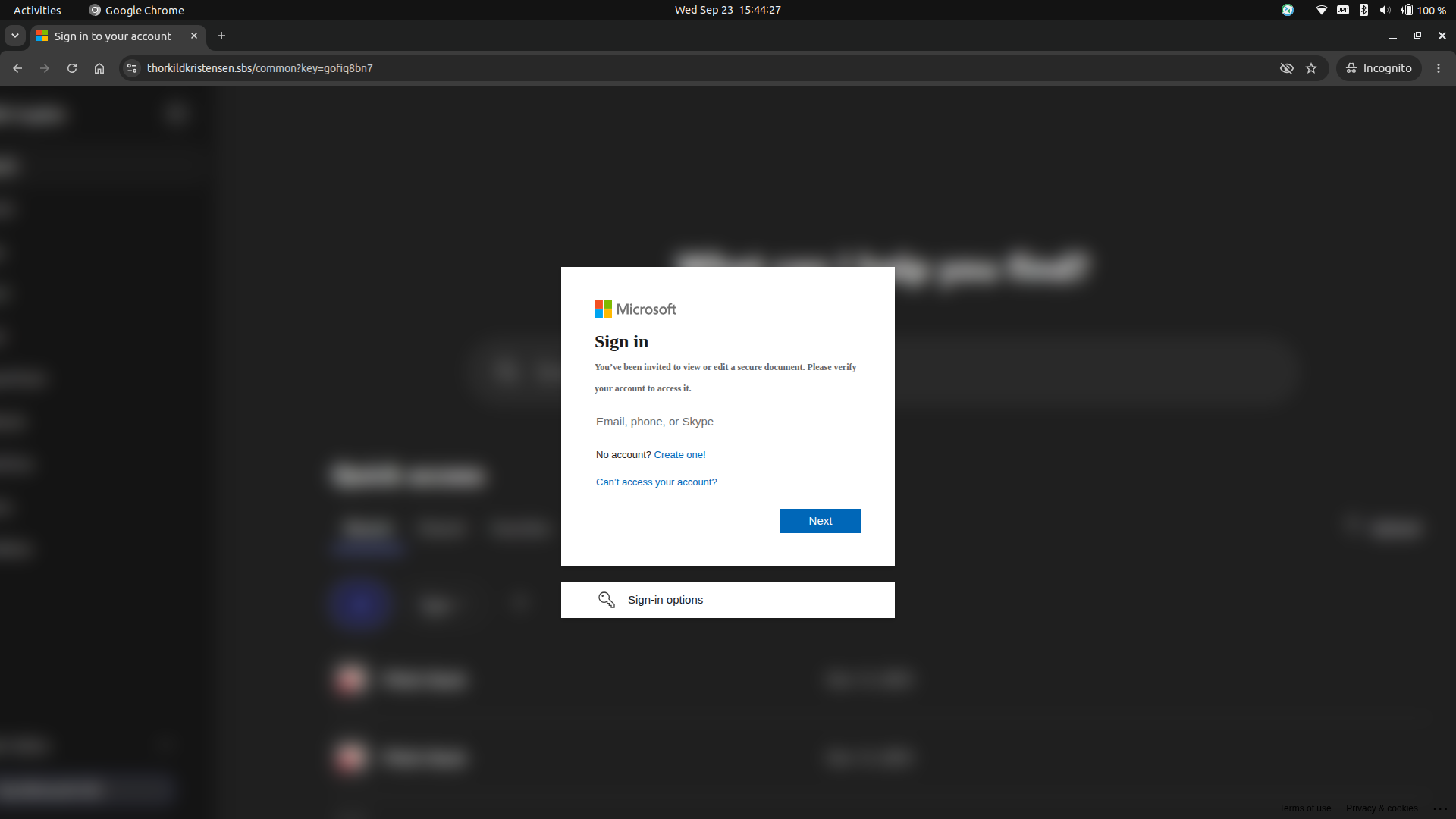This screenshot has width=1456, height=819.
Task: Open the Incognito indicator button
Action: [1379, 68]
